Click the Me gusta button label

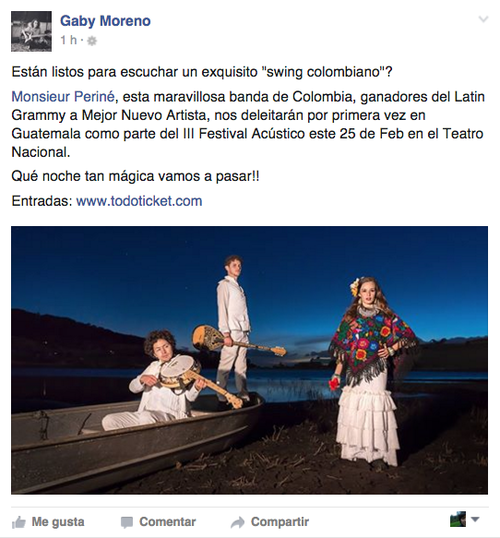58,522
